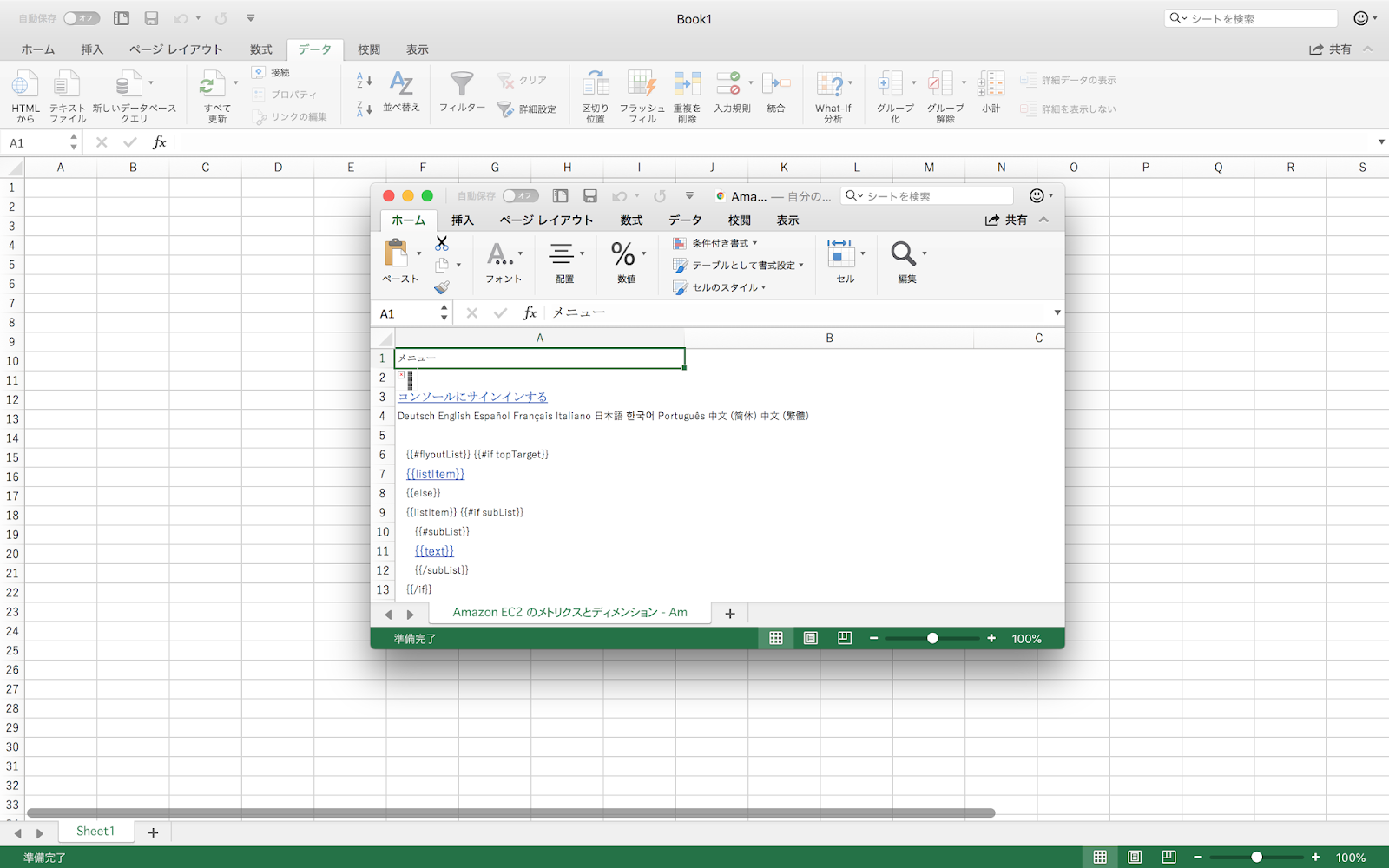The width and height of the screenshot is (1389, 868).
Task: Click the 新しいデータベースクエリ icon
Action: pos(128,85)
